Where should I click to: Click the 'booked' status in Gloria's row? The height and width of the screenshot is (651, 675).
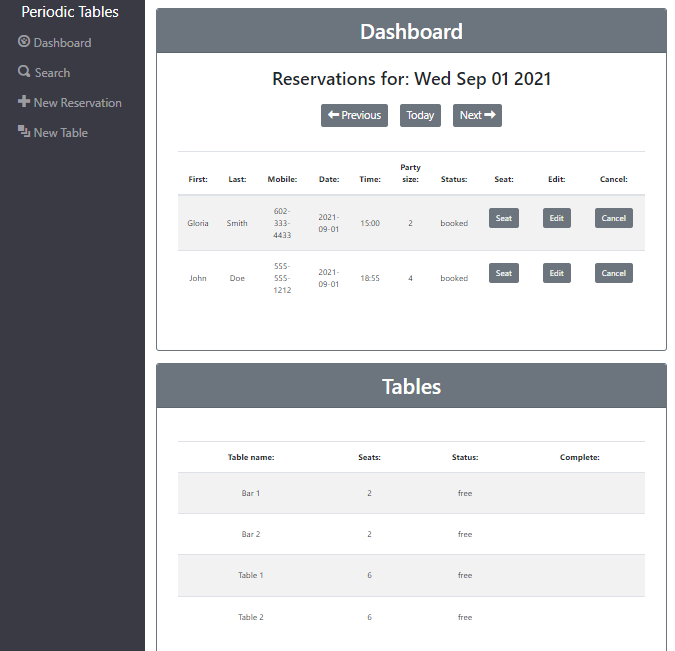click(454, 223)
